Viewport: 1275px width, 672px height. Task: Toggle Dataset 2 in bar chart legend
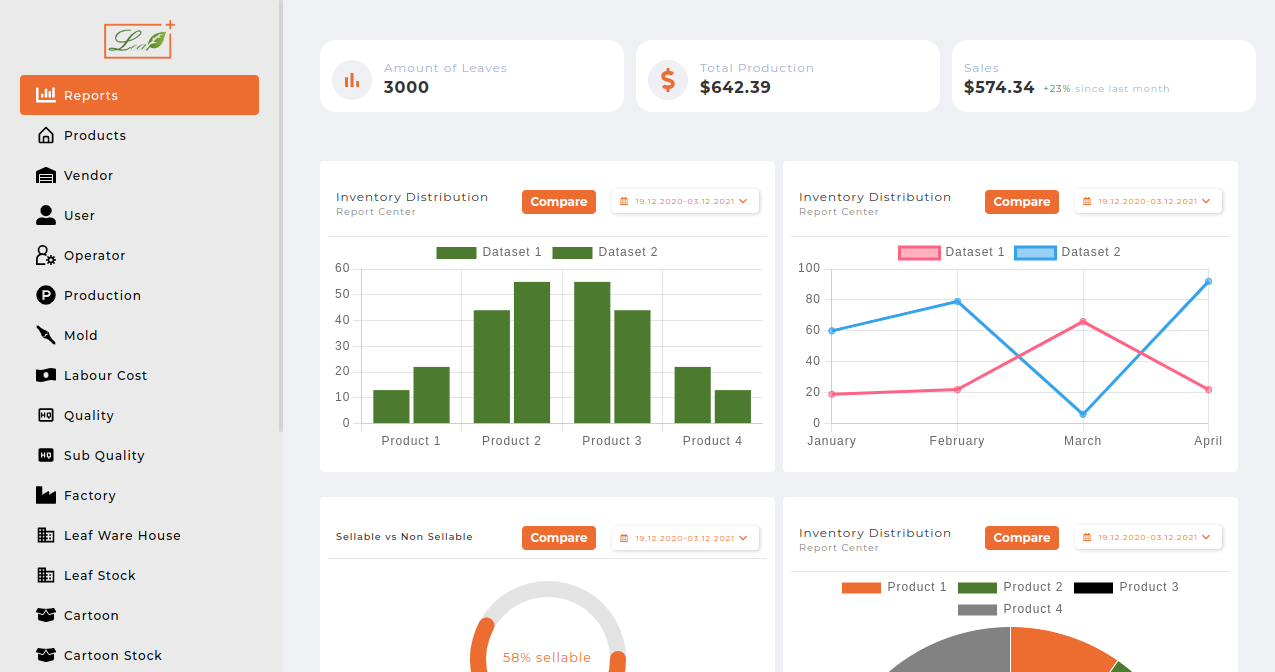(x=604, y=252)
